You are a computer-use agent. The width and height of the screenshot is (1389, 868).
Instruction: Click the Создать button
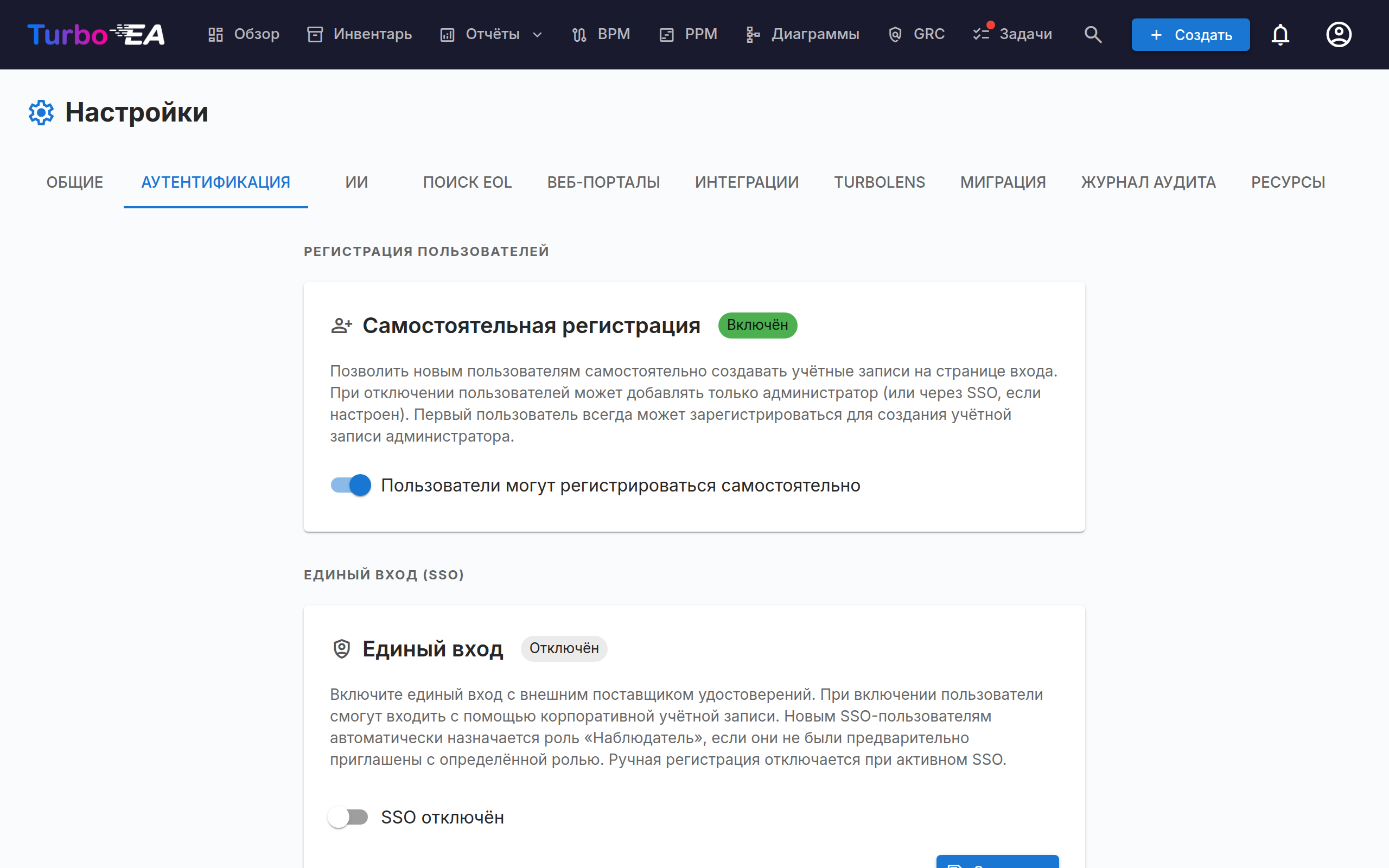[x=1190, y=34]
